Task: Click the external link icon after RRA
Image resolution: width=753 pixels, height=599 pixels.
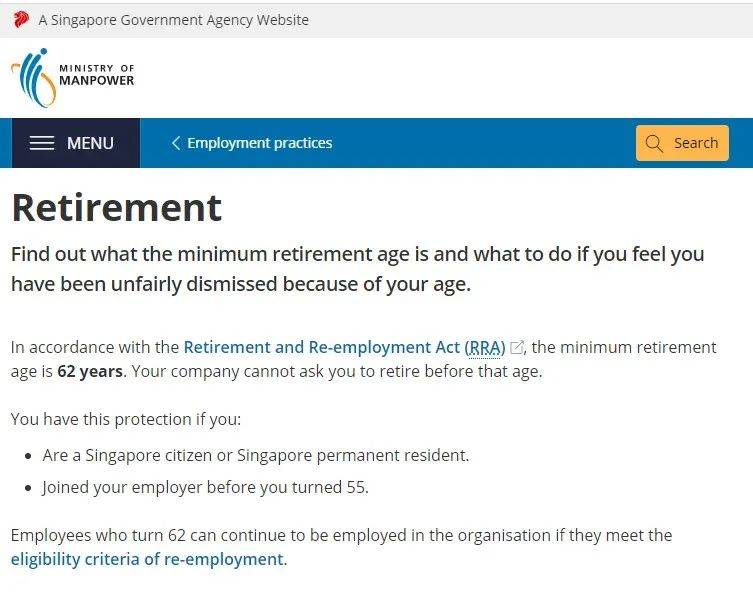Action: (x=517, y=348)
